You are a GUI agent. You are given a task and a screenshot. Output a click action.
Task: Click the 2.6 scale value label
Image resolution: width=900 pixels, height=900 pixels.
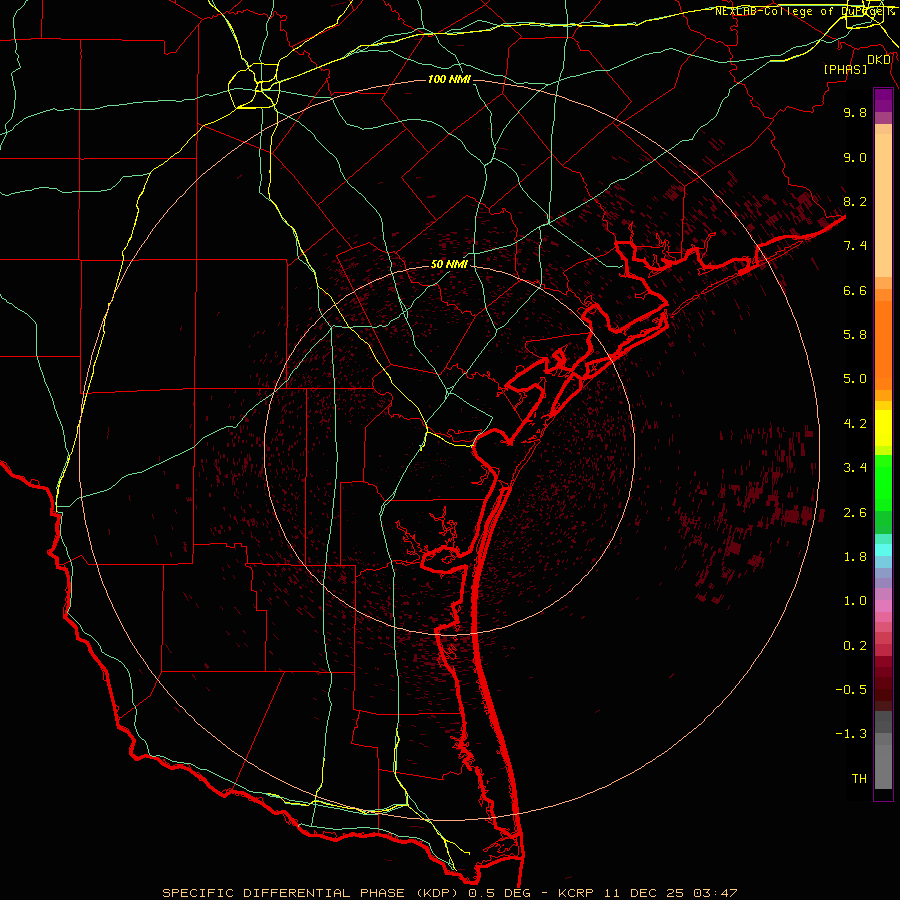[855, 513]
